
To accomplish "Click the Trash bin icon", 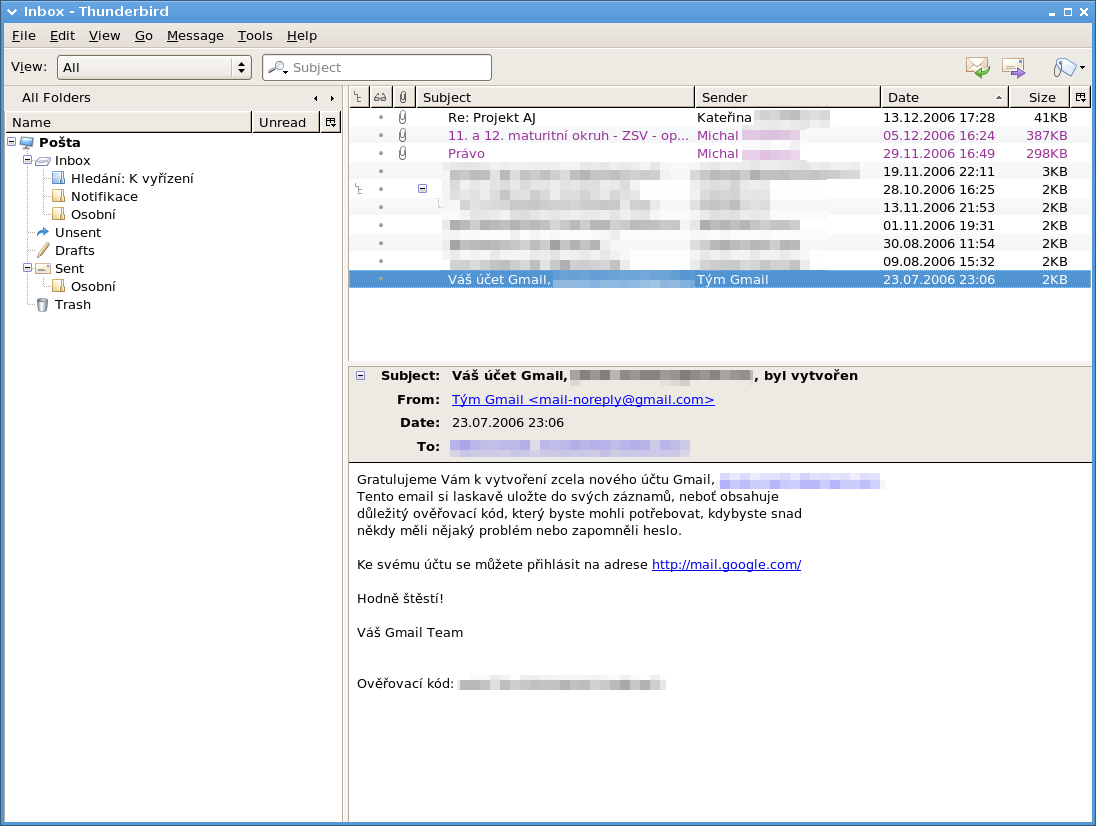I will click(43, 305).
